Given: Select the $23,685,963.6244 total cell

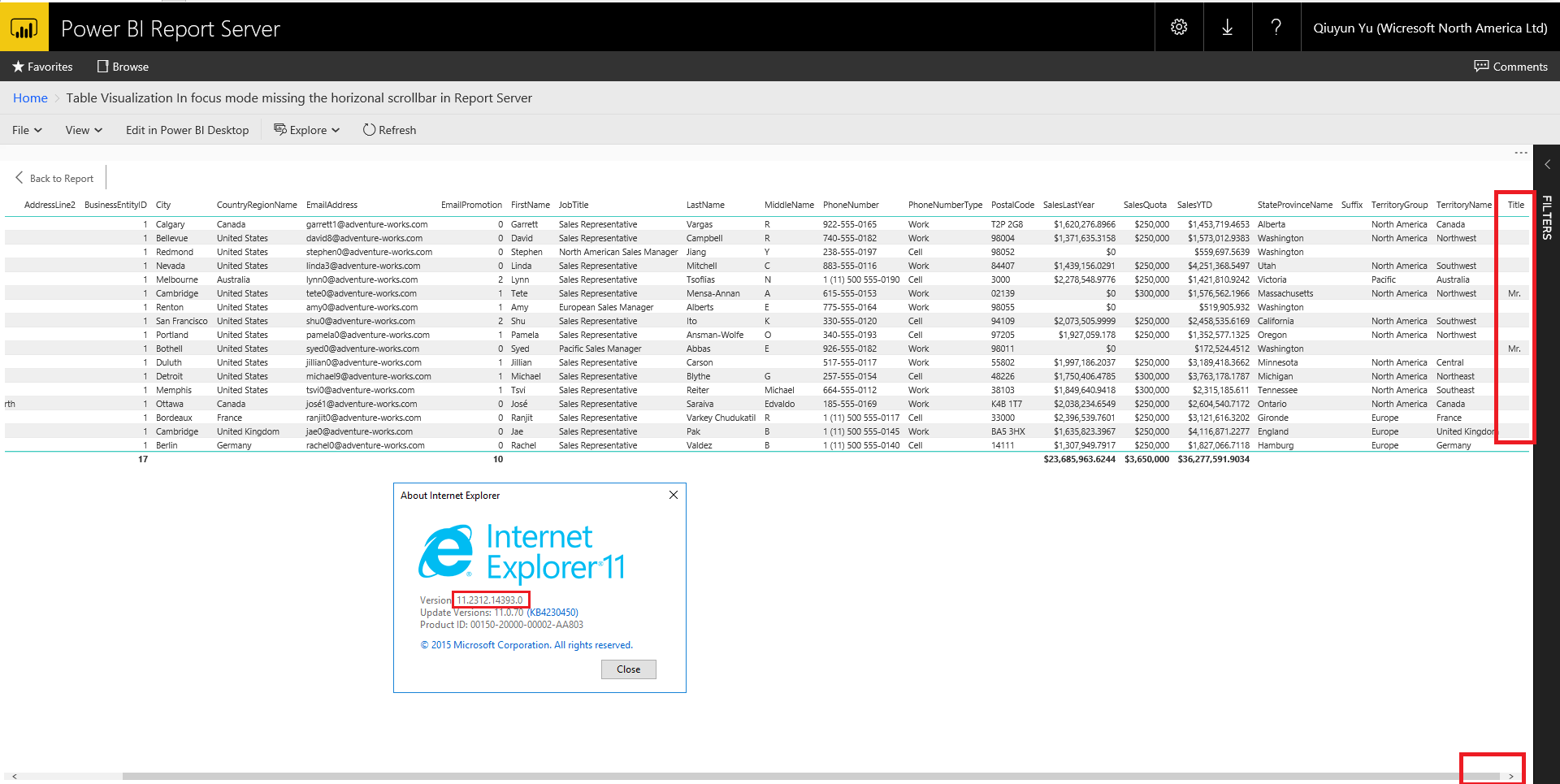Looking at the screenshot, I should tap(1079, 459).
